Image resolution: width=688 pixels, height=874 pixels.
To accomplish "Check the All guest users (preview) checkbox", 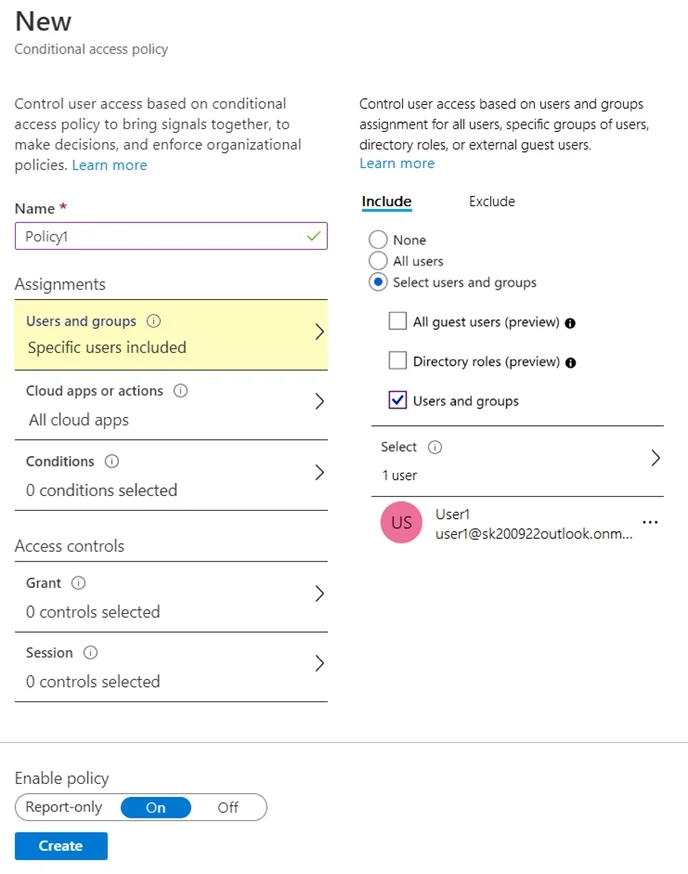I will (x=398, y=321).
